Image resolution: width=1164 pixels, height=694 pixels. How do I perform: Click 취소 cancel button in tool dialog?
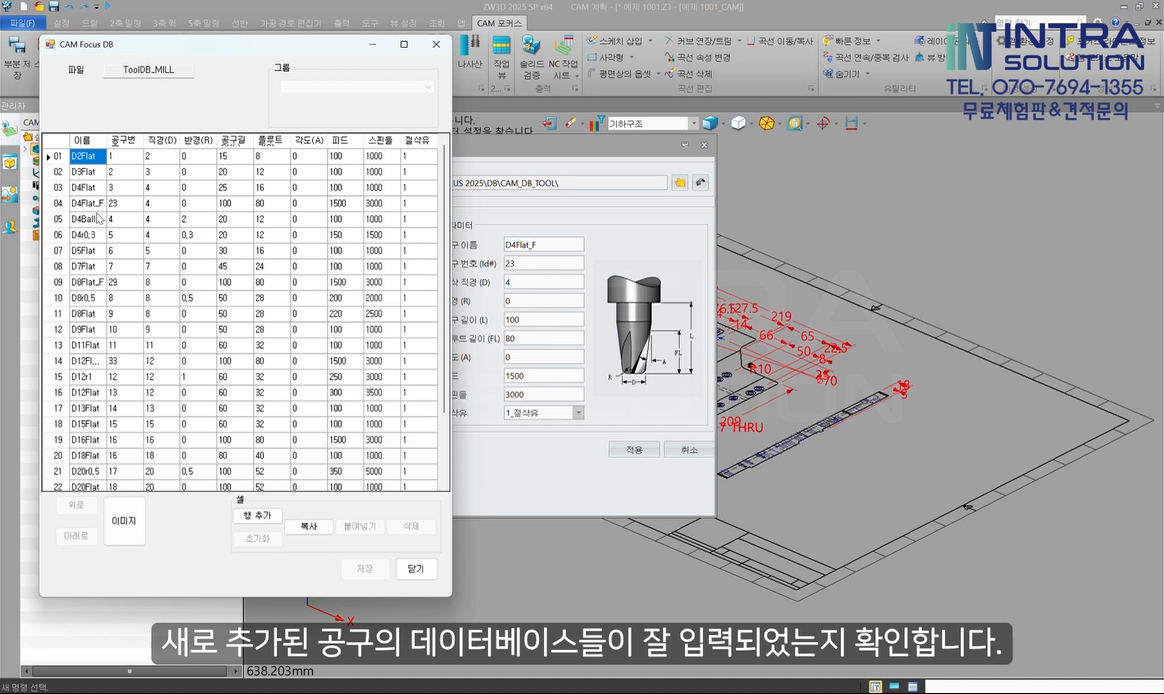690,450
